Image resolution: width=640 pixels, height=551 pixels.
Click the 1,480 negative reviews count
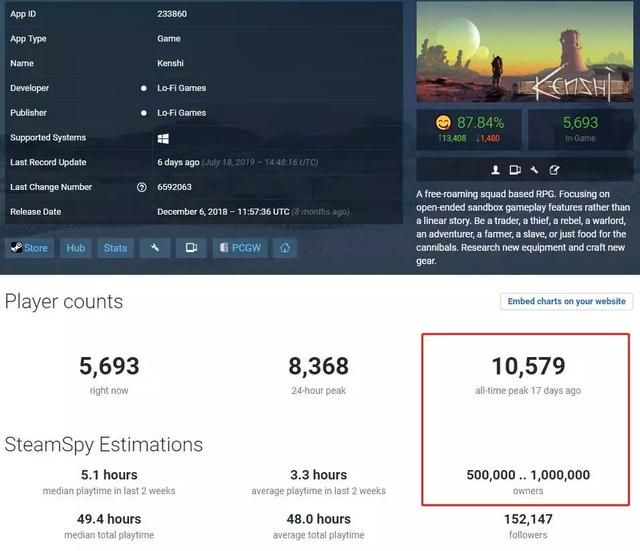[488, 138]
